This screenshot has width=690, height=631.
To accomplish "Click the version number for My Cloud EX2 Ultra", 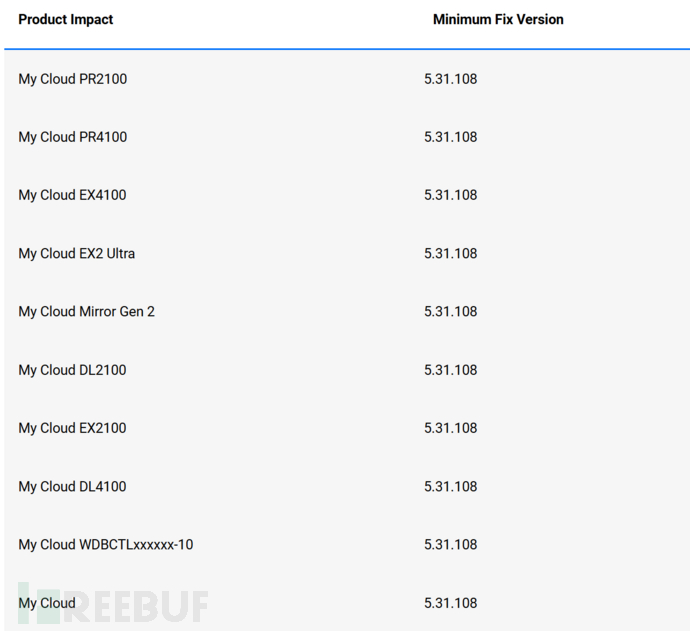I will pyautogui.click(x=450, y=253).
